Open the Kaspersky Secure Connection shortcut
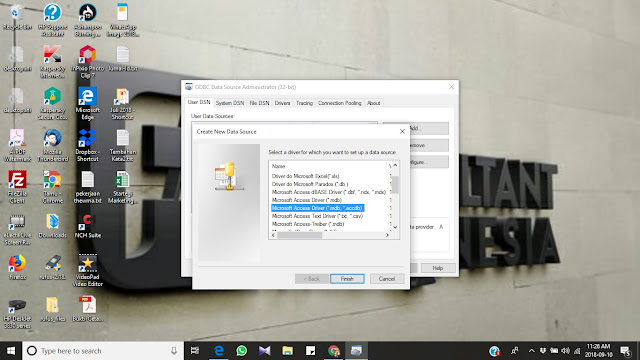The image size is (640, 360). click(x=52, y=103)
